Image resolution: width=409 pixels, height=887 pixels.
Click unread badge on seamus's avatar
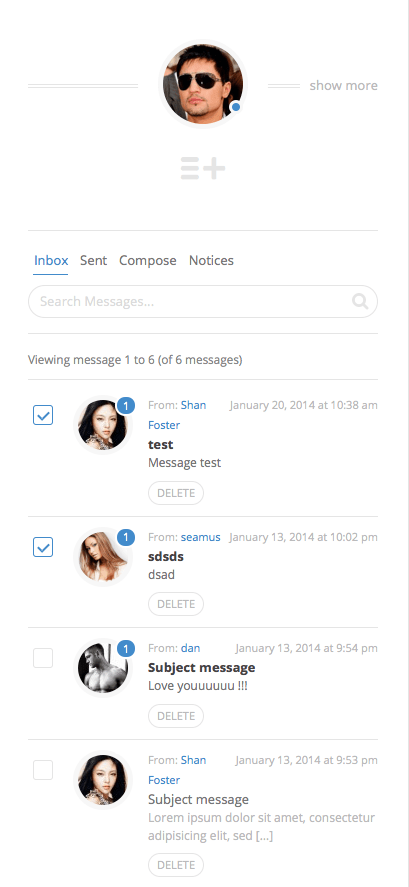126,537
